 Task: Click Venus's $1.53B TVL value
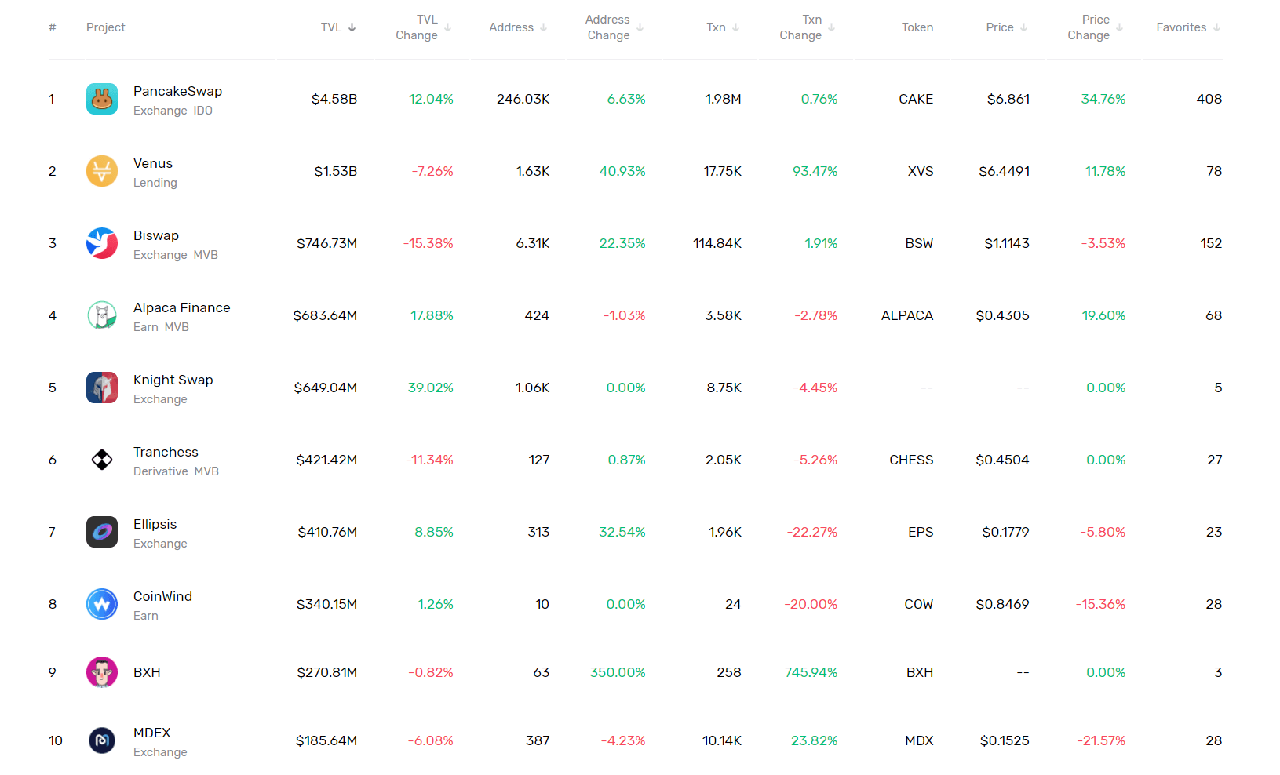click(335, 171)
